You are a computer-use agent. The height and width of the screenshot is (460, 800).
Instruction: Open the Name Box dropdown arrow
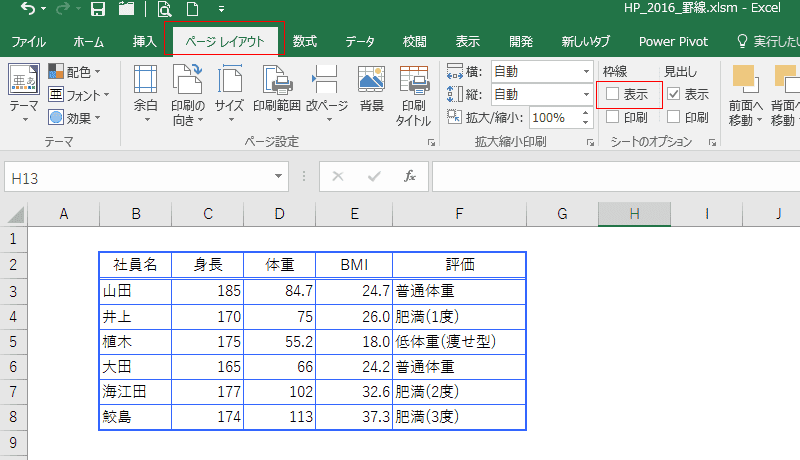278,176
